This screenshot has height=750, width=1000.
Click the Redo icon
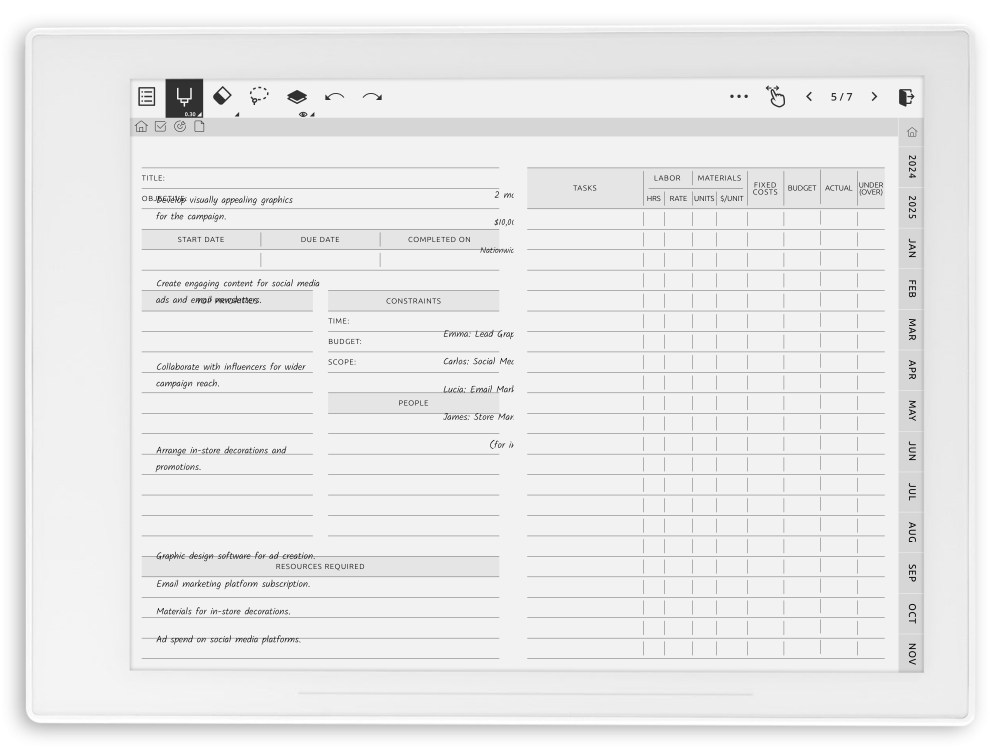pyautogui.click(x=370, y=95)
